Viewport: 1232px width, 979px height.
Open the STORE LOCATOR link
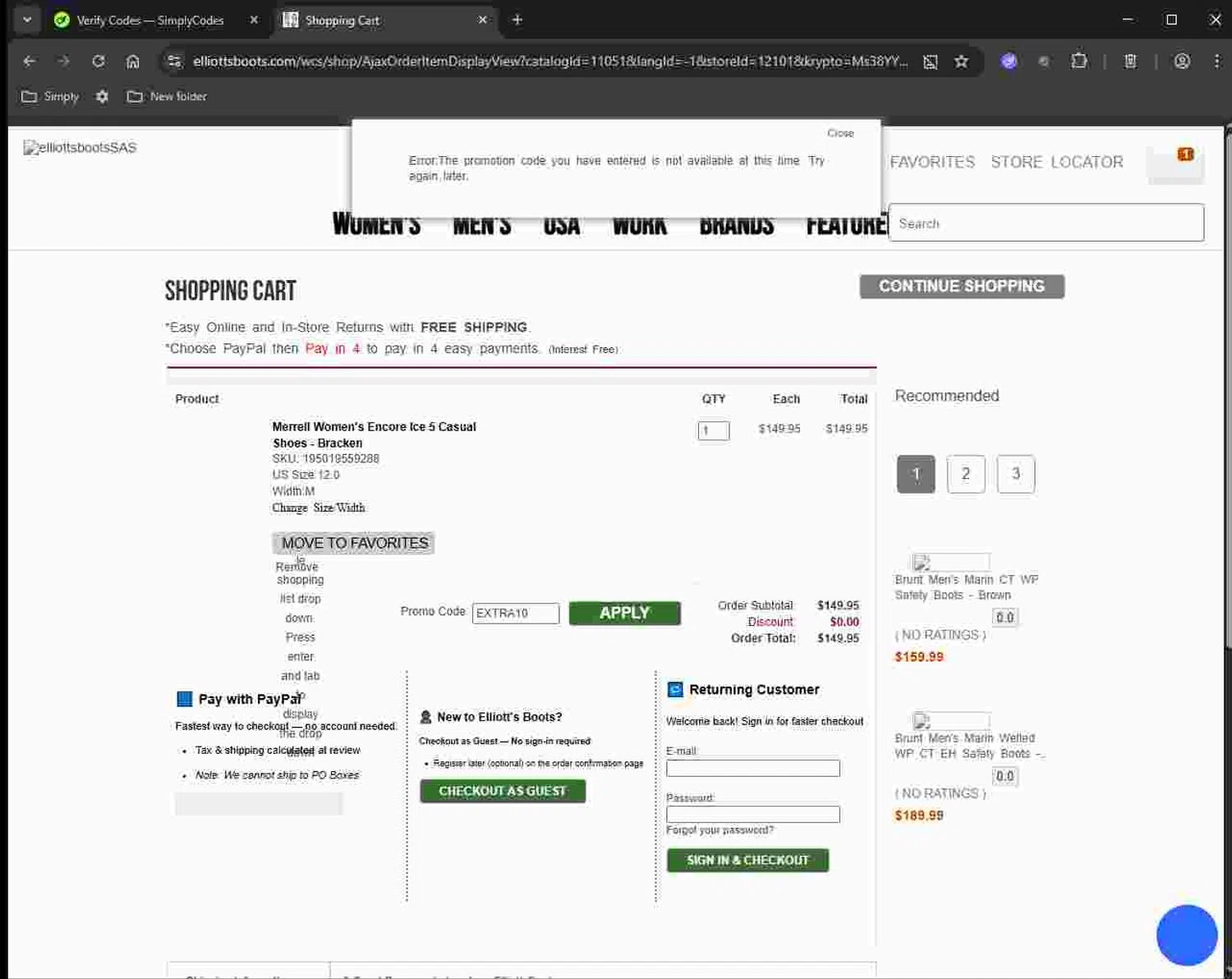[1056, 162]
